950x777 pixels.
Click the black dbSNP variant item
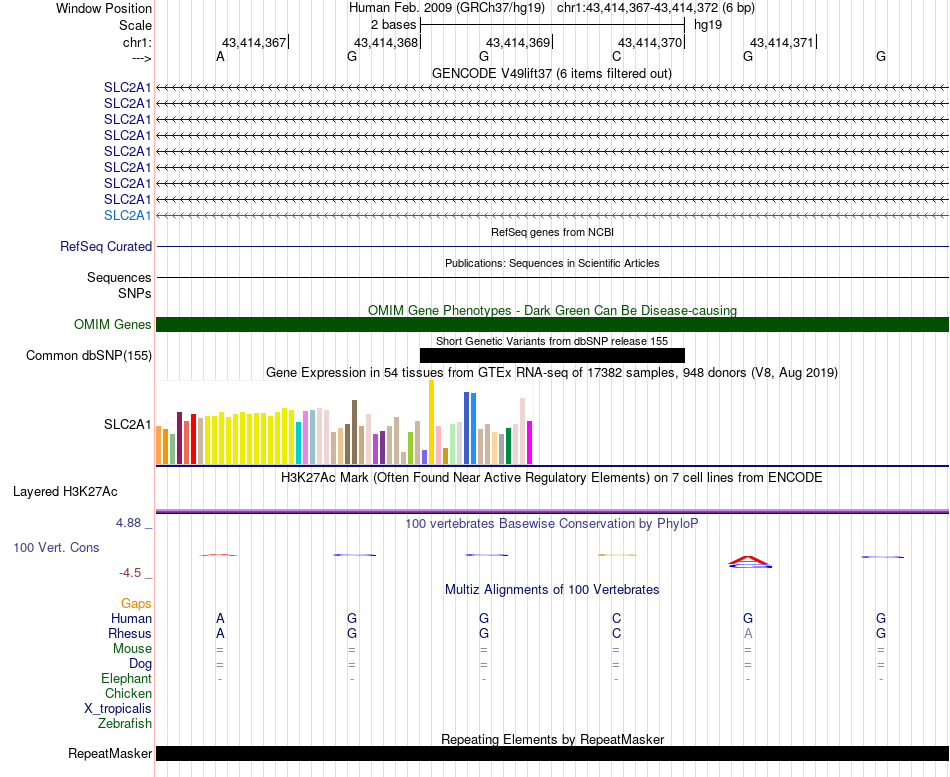(553, 356)
